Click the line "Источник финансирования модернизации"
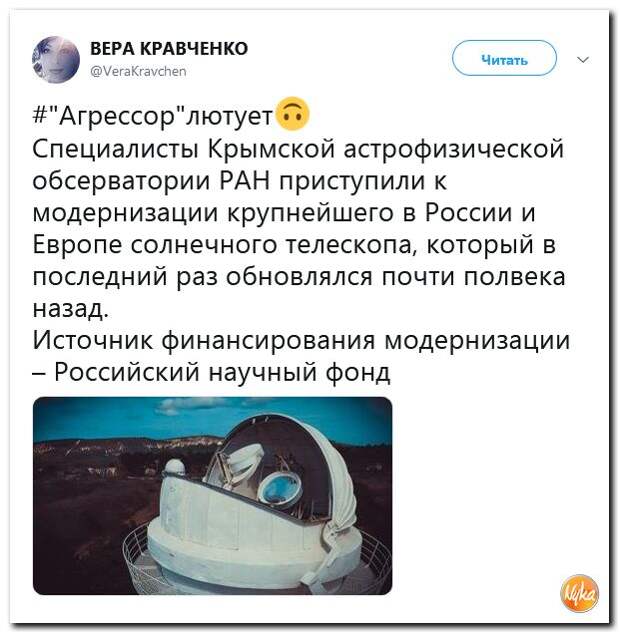 pos(301,341)
